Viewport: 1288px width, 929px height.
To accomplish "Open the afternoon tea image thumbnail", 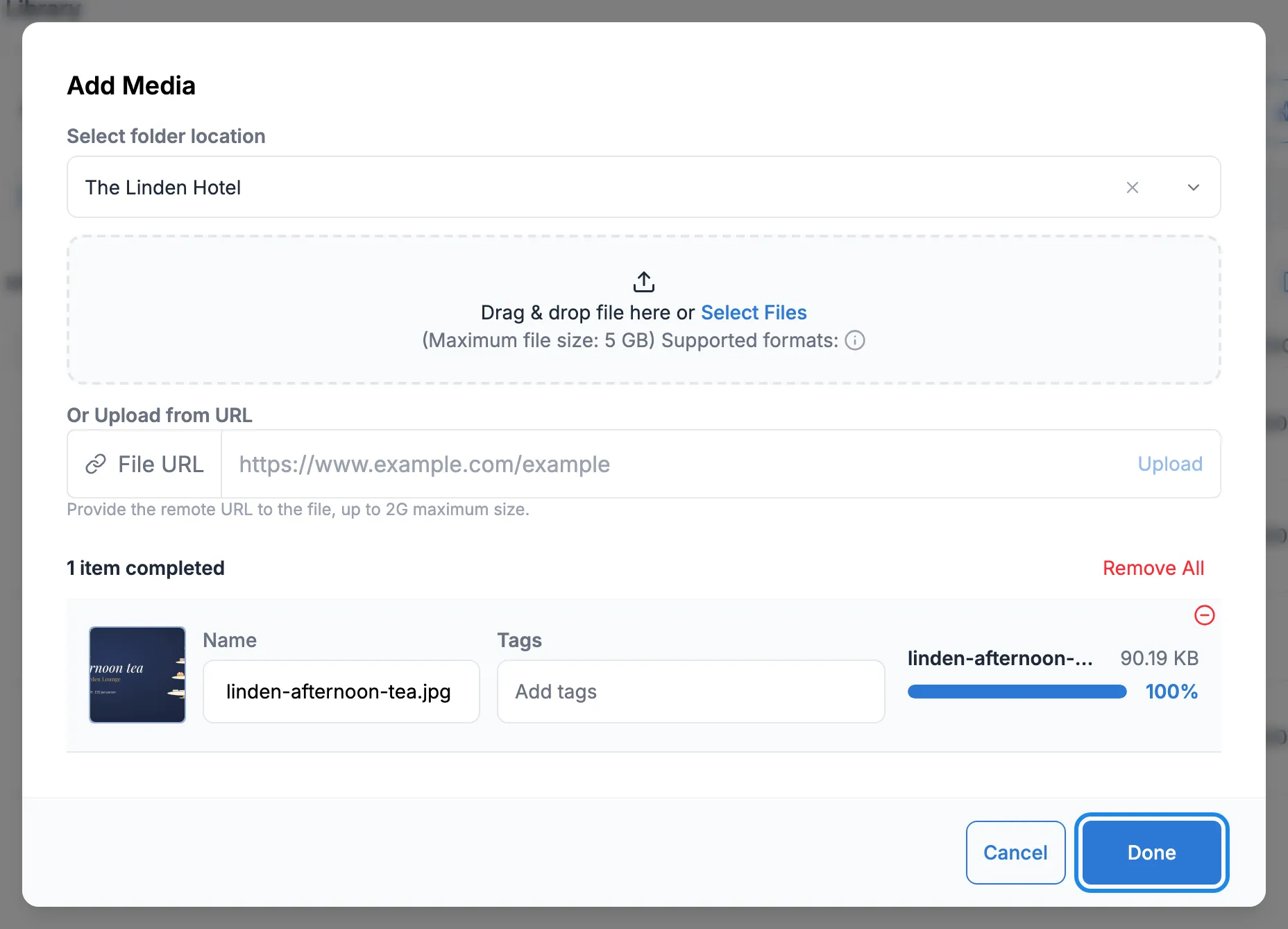I will 137,675.
